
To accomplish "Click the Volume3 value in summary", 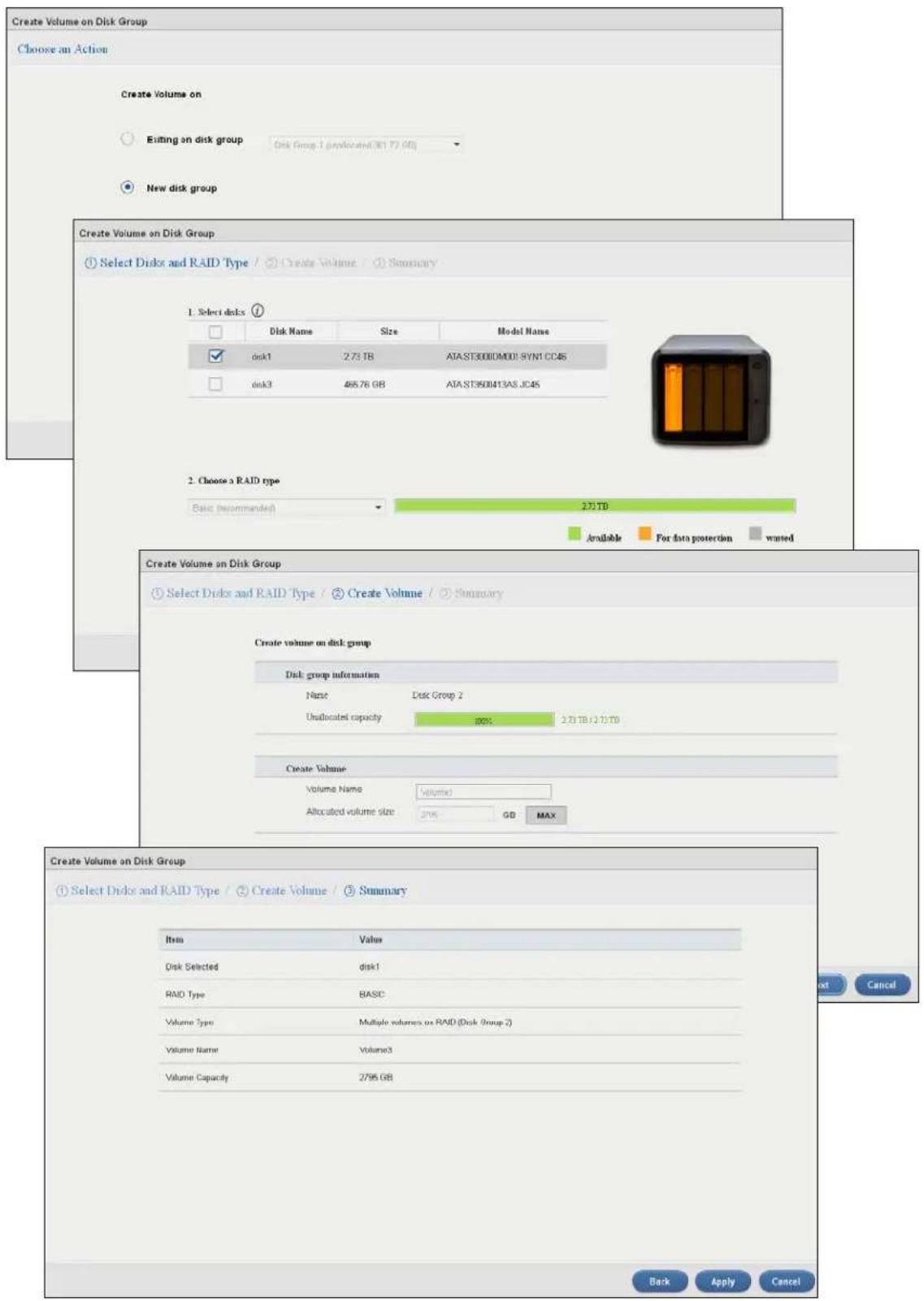I will 375,1050.
